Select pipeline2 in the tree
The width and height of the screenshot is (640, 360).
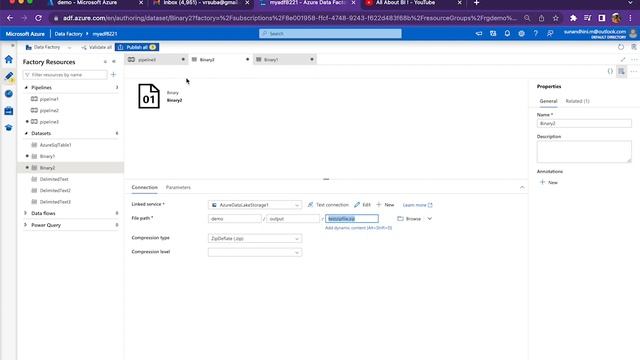(x=49, y=111)
